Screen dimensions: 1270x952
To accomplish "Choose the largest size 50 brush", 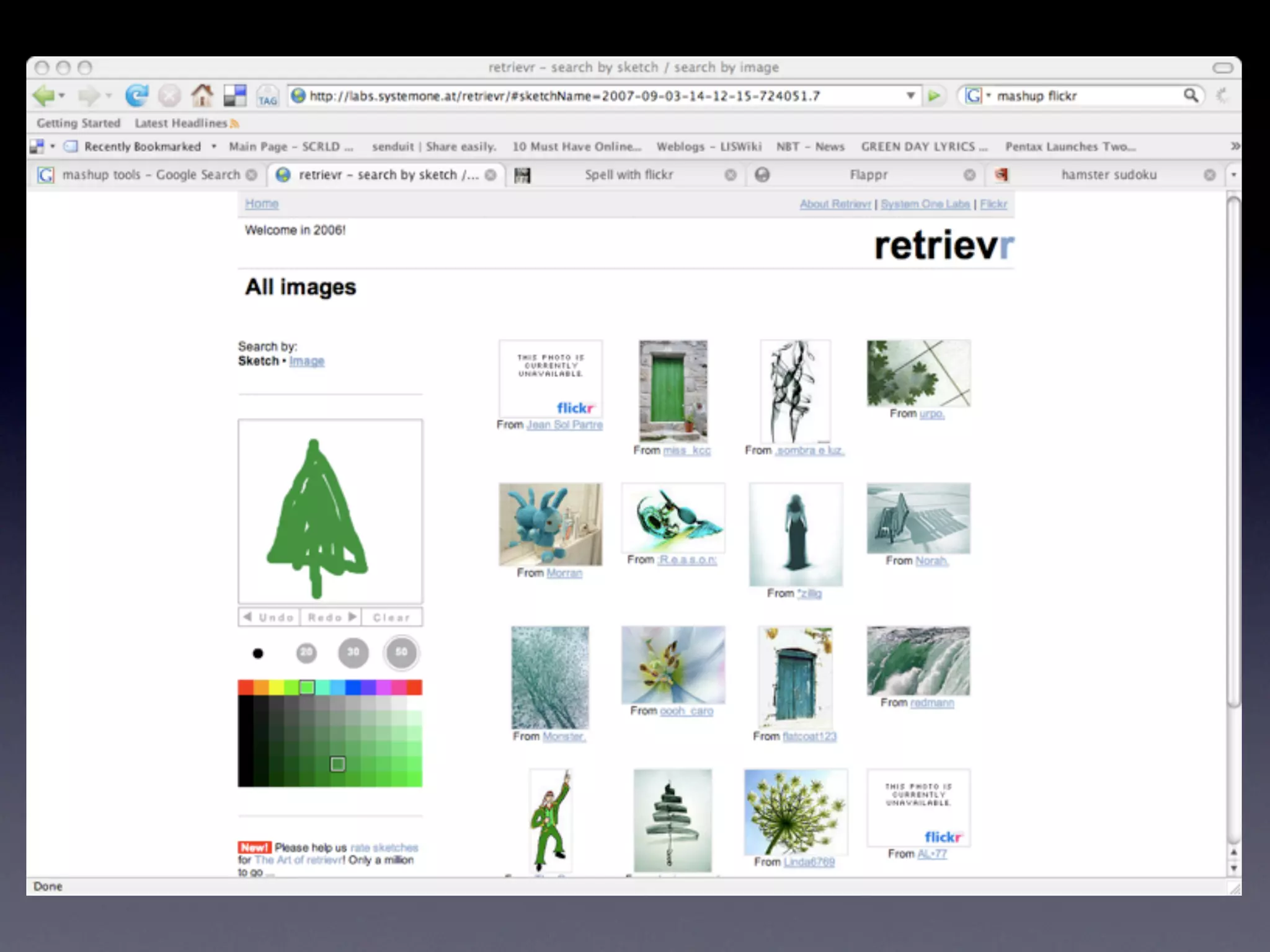I will click(x=401, y=653).
